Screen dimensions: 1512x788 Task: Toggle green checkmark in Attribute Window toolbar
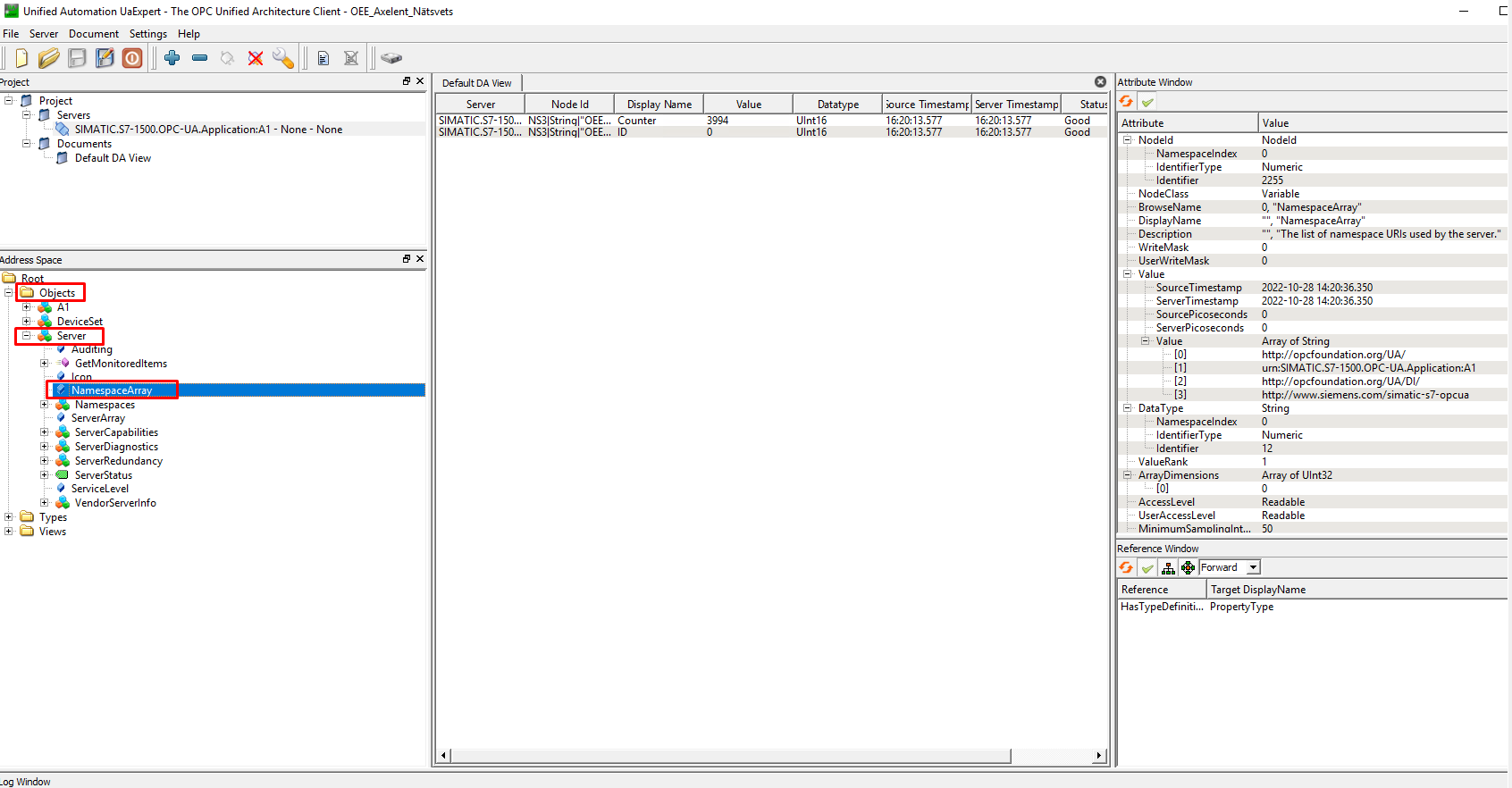[1147, 102]
